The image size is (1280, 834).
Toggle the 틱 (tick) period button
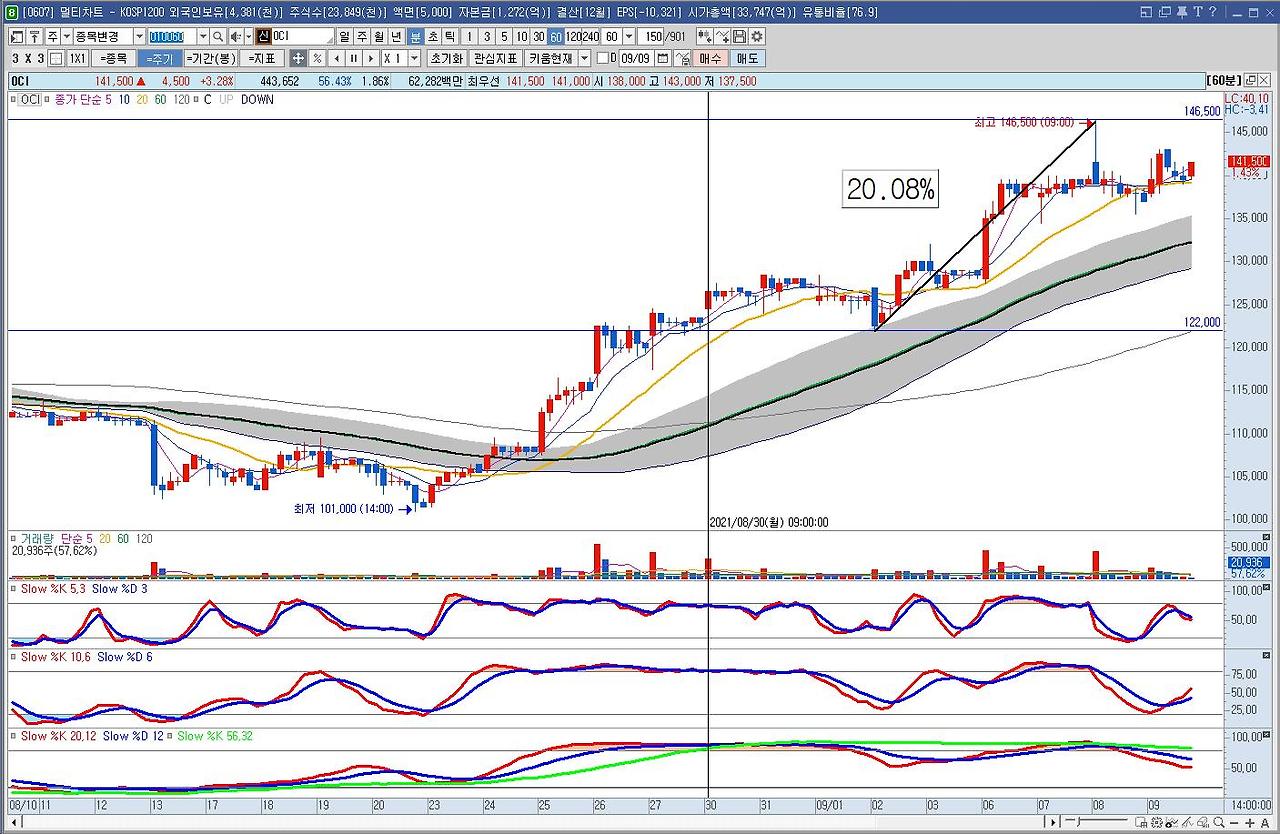[x=450, y=36]
